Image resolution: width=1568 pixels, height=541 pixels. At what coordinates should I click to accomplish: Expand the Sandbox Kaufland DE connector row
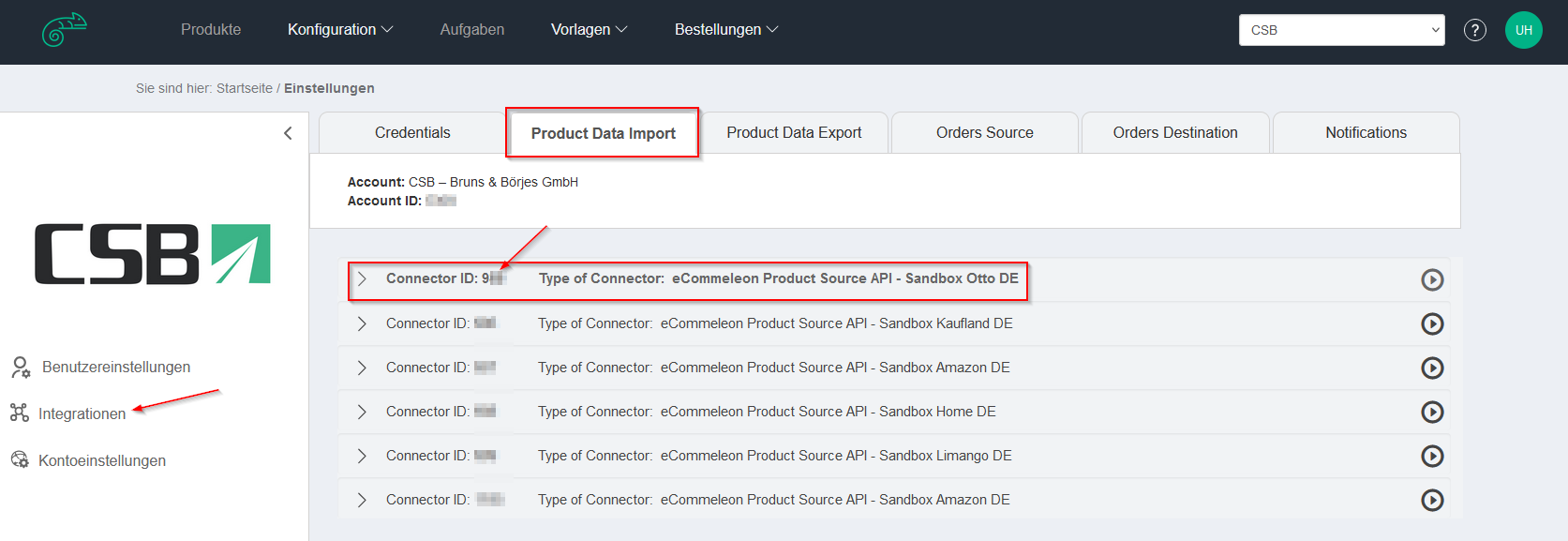click(362, 323)
